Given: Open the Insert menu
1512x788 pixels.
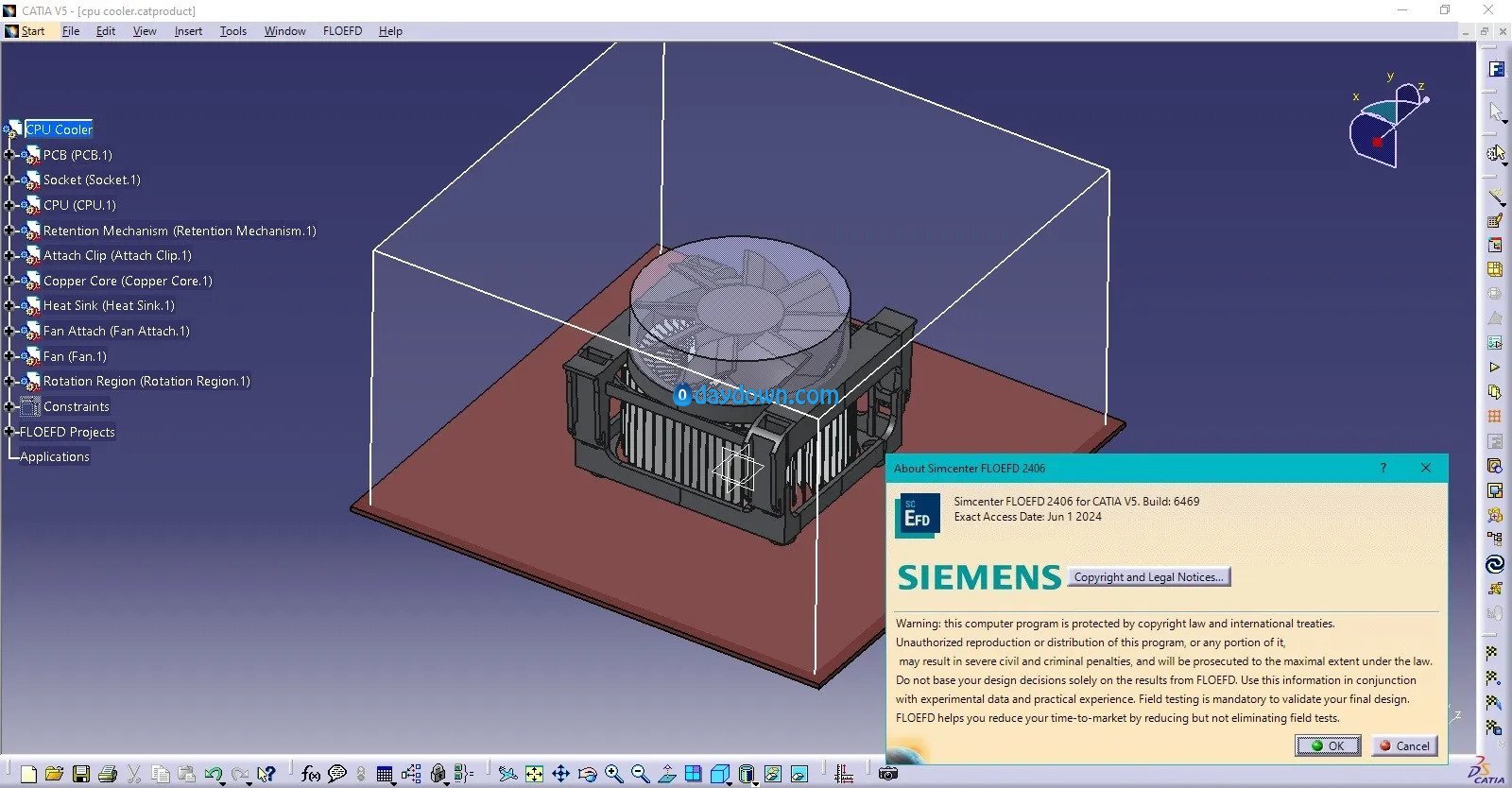Looking at the screenshot, I should 188,31.
